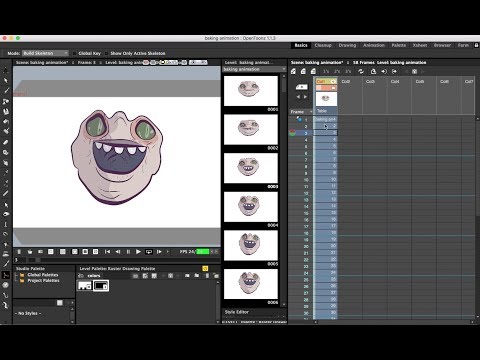Click the note icon above Frame header
Screen dimensions: 480x360
click(302, 87)
